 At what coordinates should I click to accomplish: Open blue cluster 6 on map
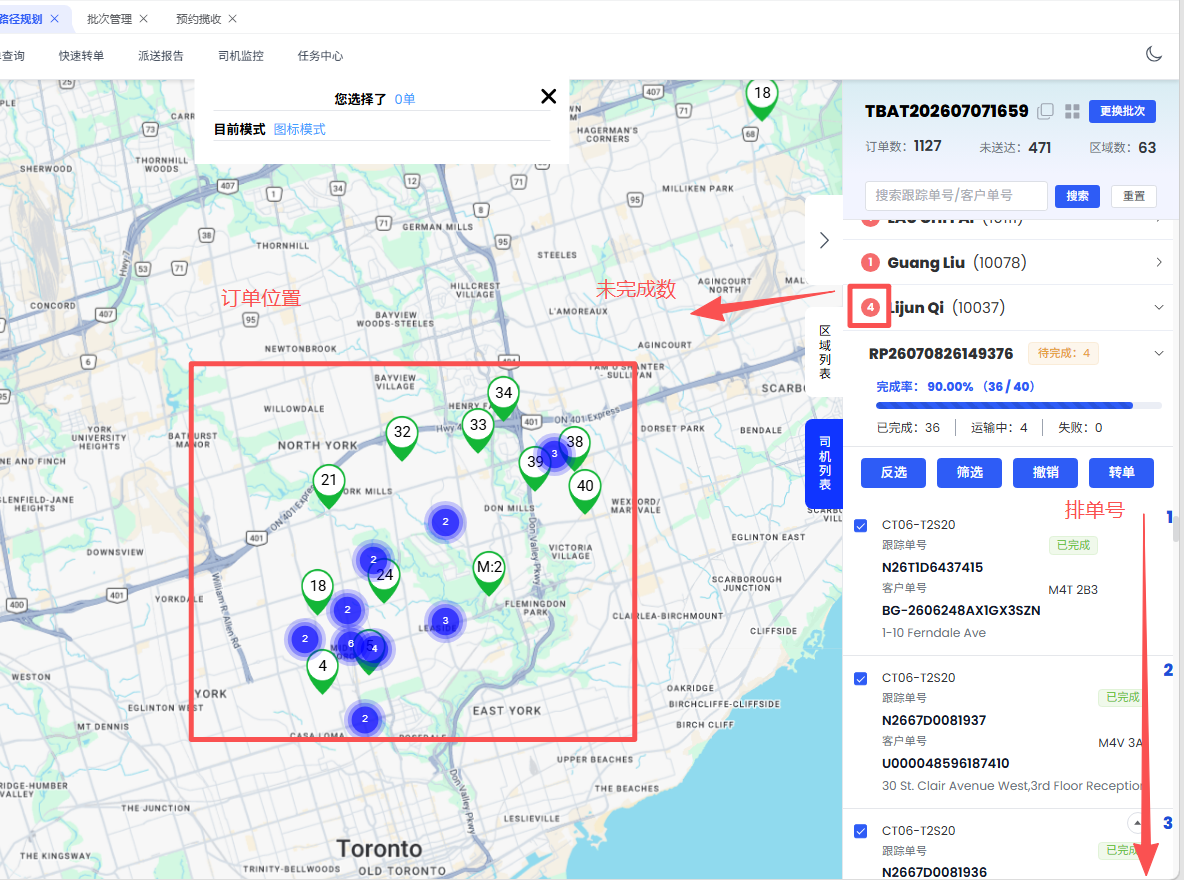[350, 644]
